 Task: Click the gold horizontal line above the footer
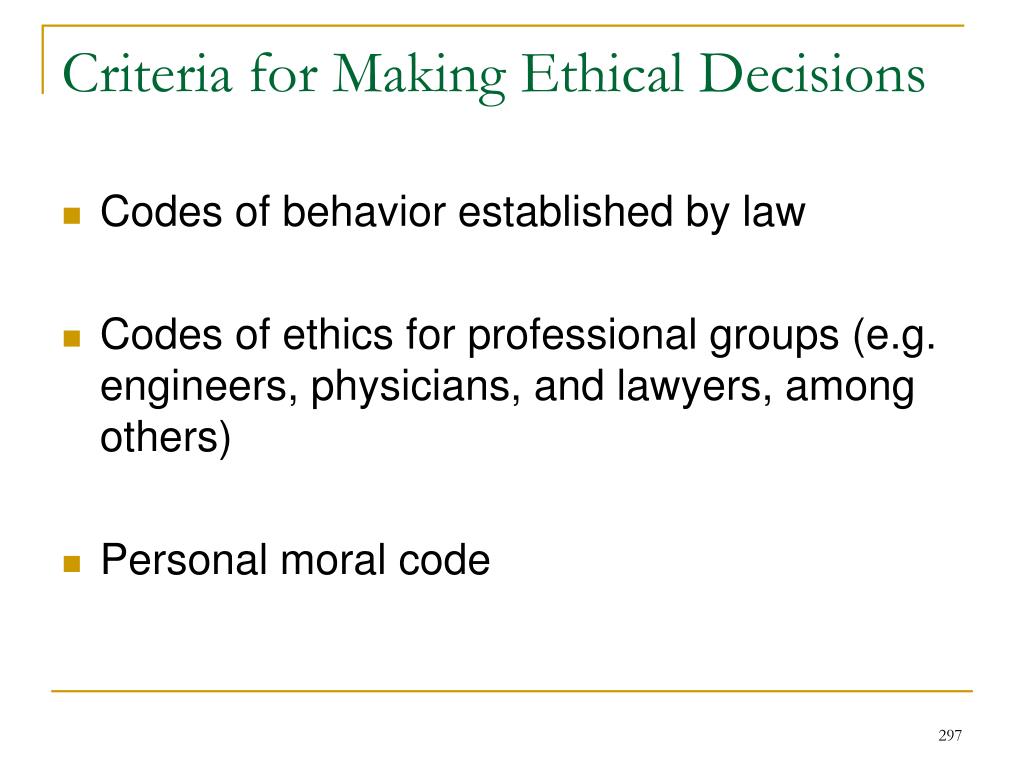pos(511,690)
